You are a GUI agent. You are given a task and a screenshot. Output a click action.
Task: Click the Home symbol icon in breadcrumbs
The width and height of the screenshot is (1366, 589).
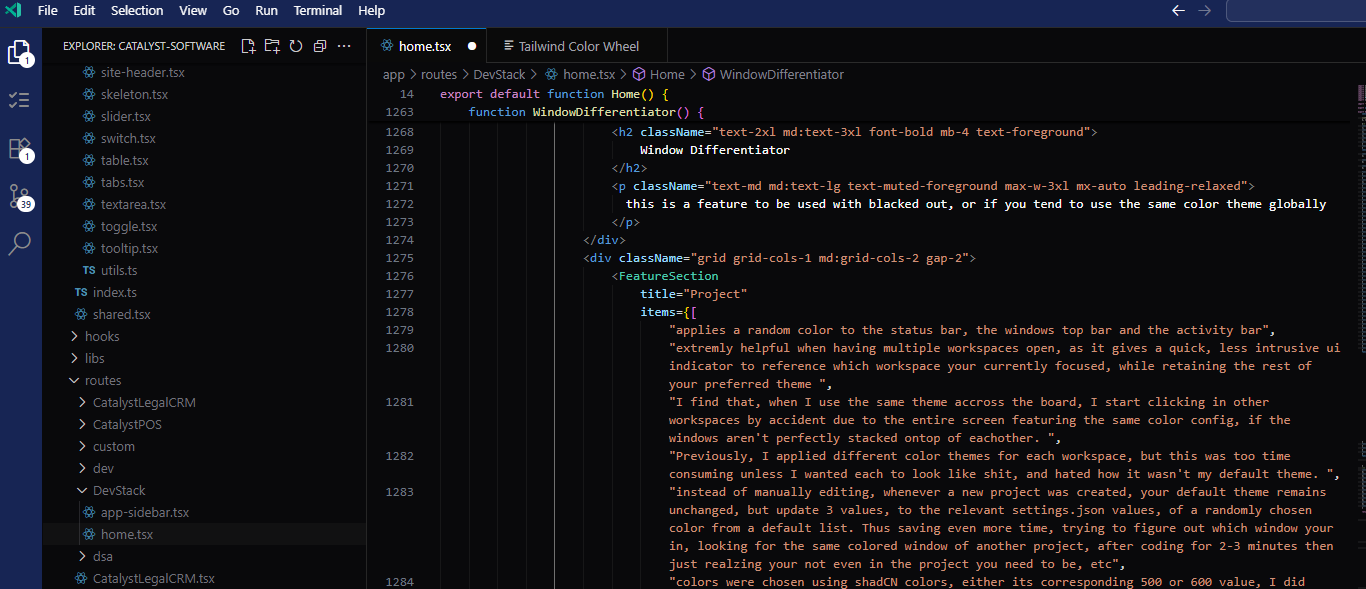click(638, 74)
